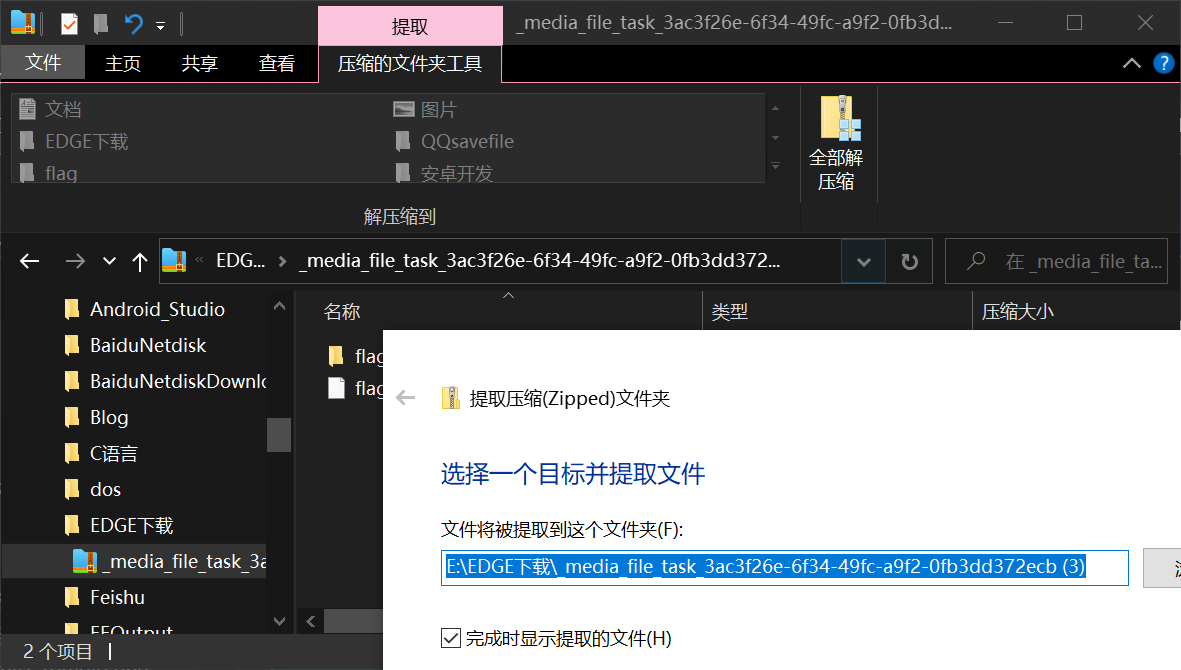Image resolution: width=1181 pixels, height=670 pixels.
Task: Switch to the 共享 ribbon tab
Action: point(200,63)
